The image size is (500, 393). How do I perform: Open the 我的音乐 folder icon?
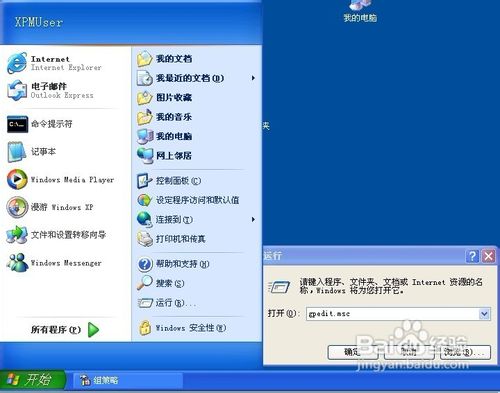point(145,117)
